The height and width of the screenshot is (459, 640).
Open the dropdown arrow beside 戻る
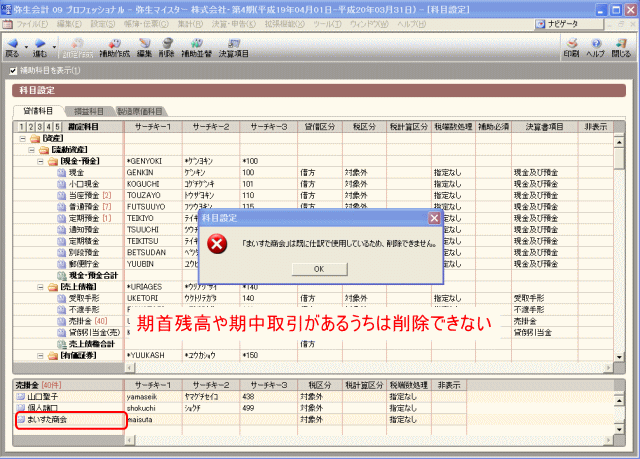point(26,47)
